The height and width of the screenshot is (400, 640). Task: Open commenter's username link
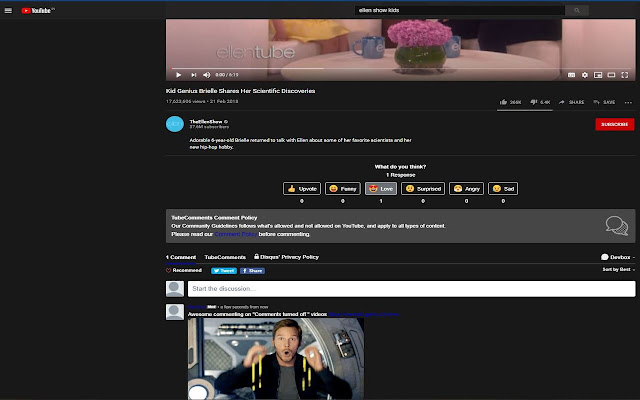pyautogui.click(x=196, y=307)
